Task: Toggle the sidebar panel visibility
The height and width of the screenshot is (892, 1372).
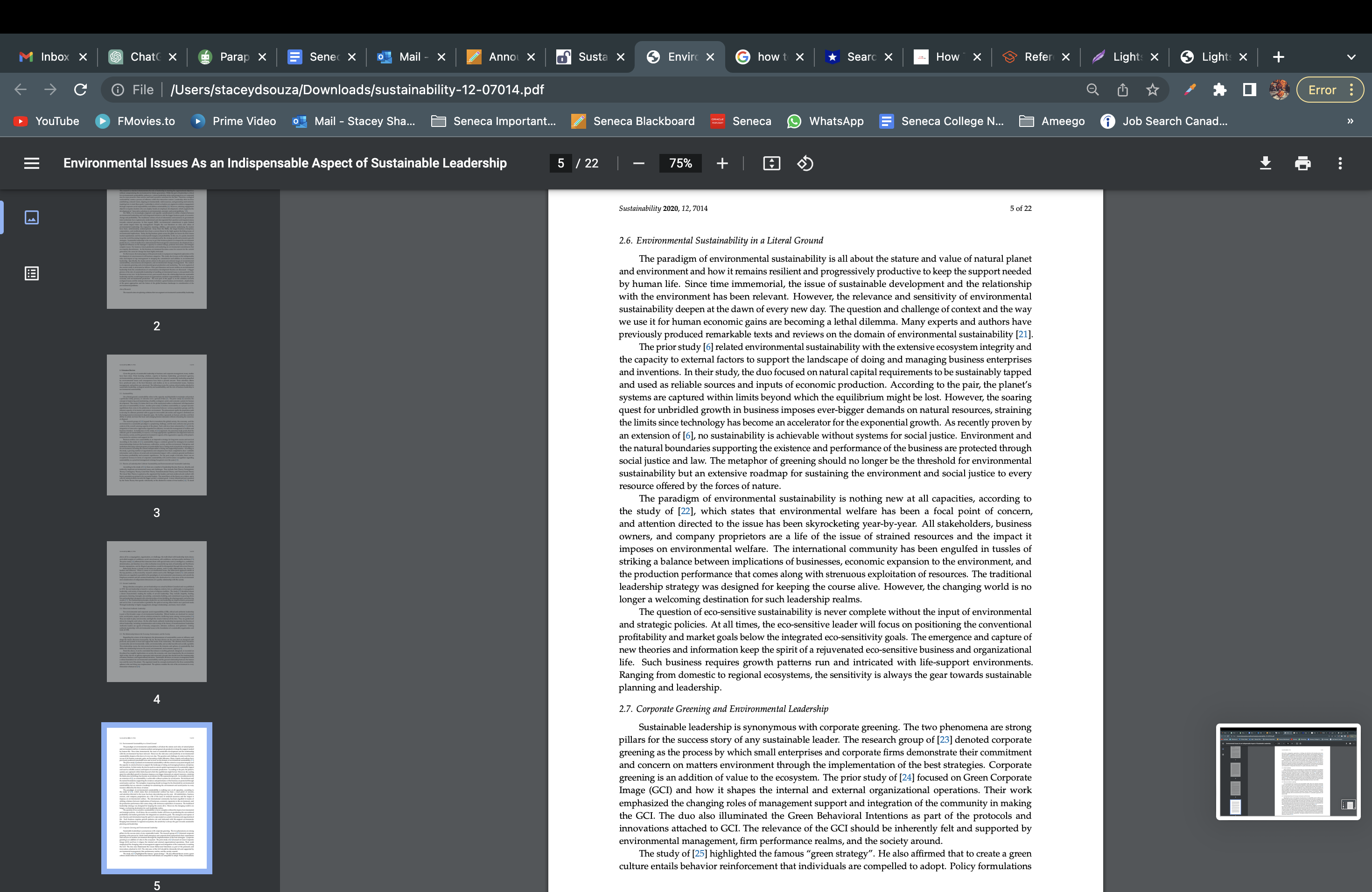Action: (32, 163)
